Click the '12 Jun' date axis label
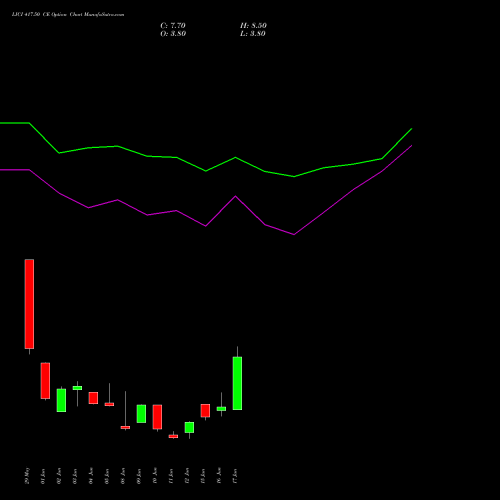Viewport: 500px width, 500px height. (x=187, y=476)
